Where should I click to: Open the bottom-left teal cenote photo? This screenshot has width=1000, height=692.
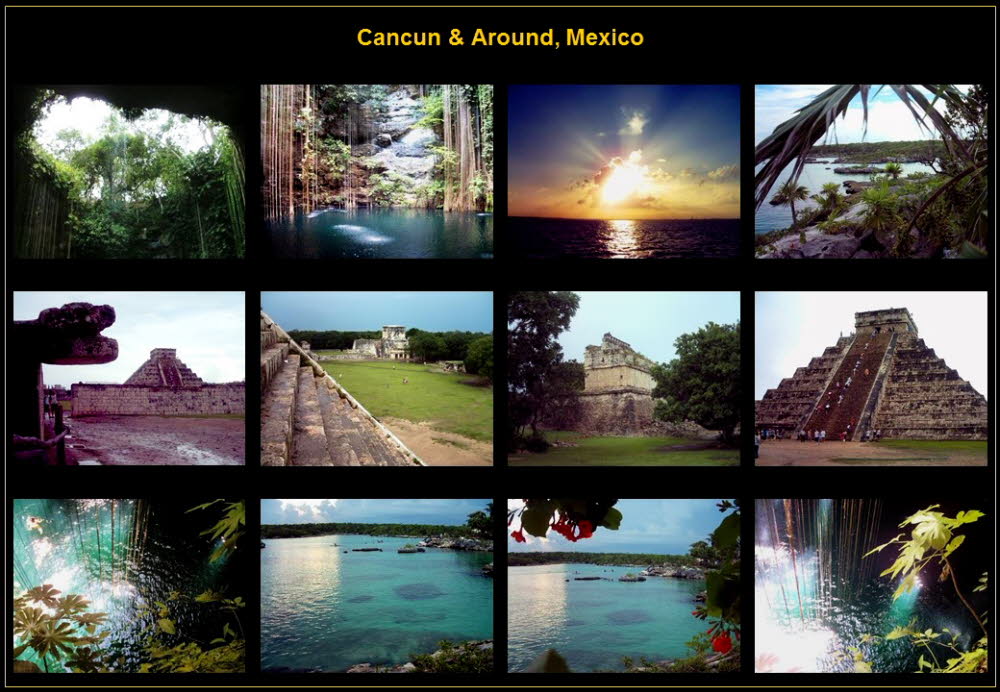coord(129,585)
